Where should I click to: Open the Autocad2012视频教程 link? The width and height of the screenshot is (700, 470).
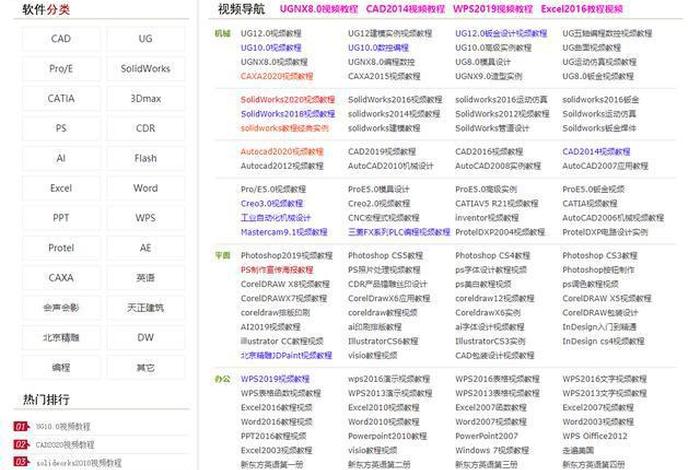[282, 166]
